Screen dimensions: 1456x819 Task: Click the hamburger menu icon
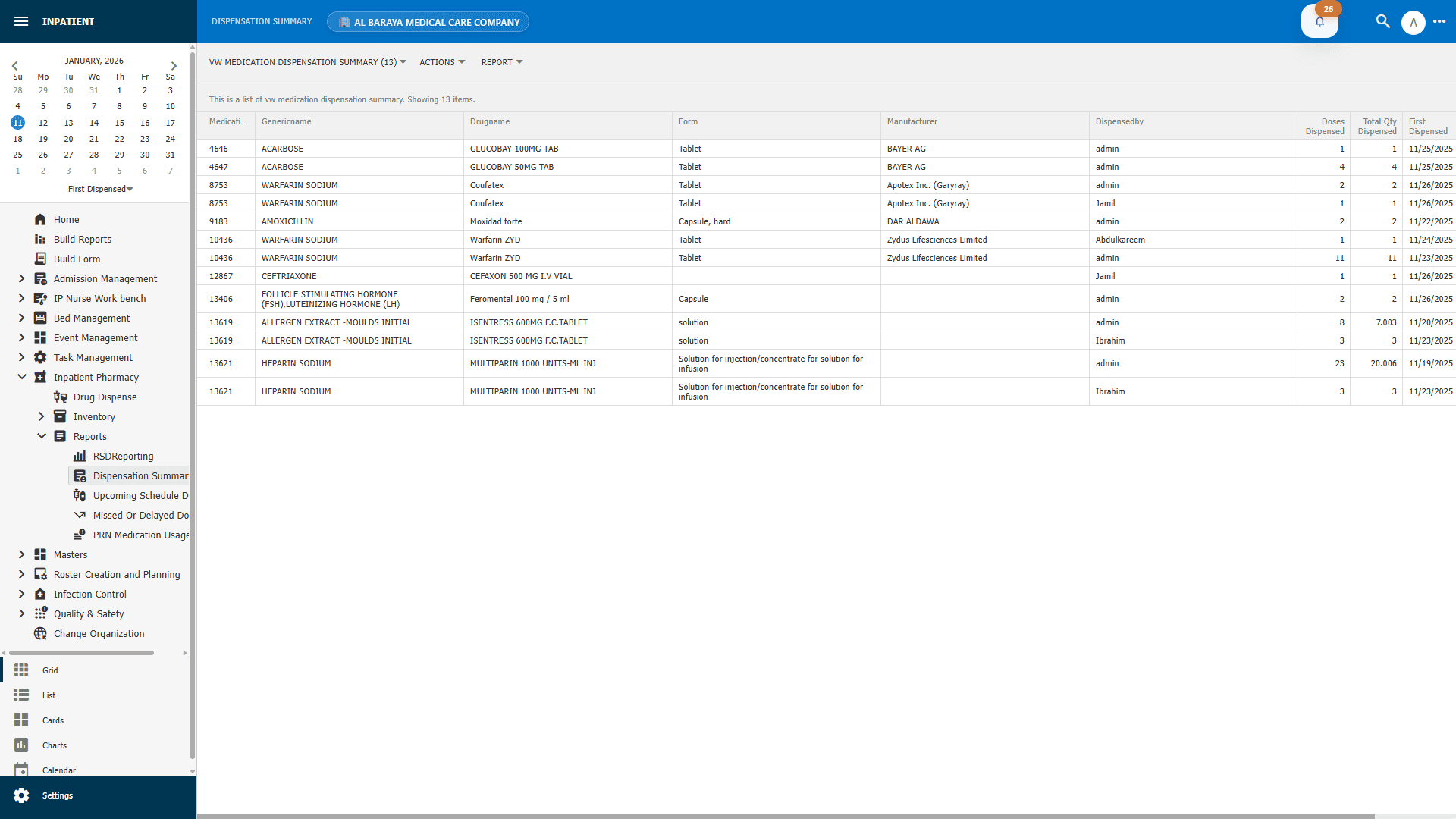(x=21, y=21)
